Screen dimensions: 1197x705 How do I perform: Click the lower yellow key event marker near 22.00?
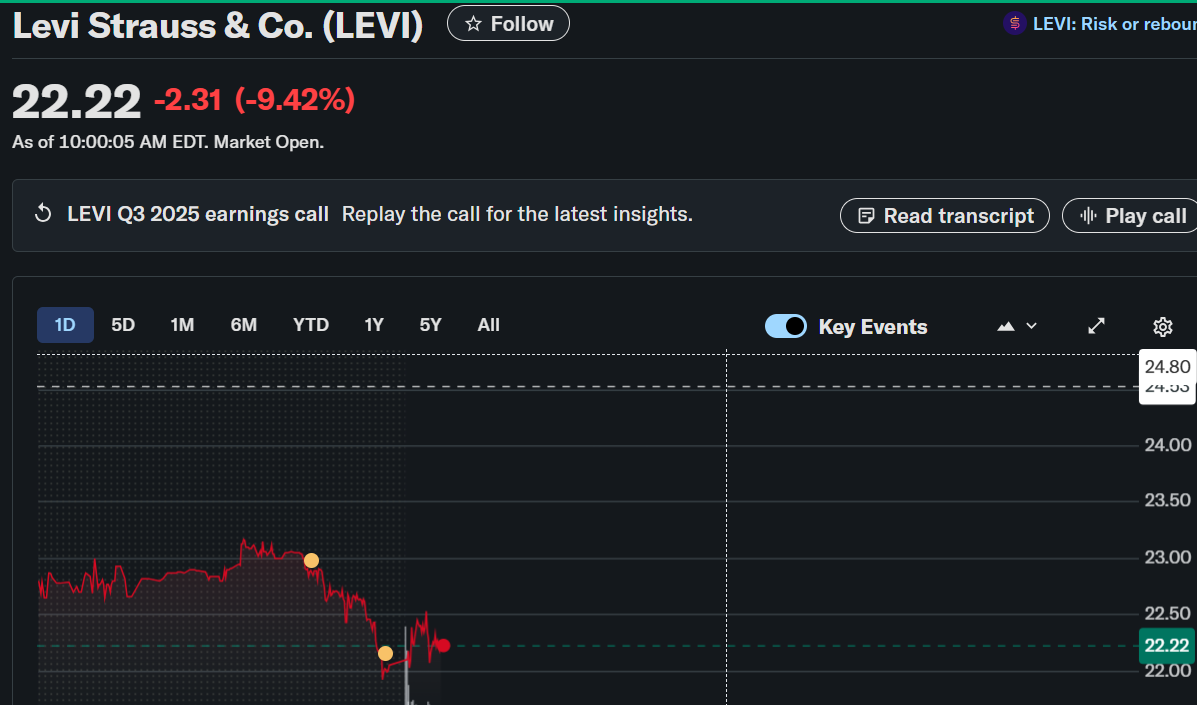pyautogui.click(x=385, y=653)
